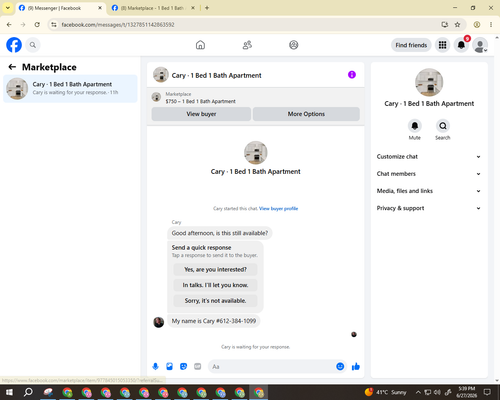Open the tab search dropdown arrow
500x400 pixels.
tap(8, 8)
